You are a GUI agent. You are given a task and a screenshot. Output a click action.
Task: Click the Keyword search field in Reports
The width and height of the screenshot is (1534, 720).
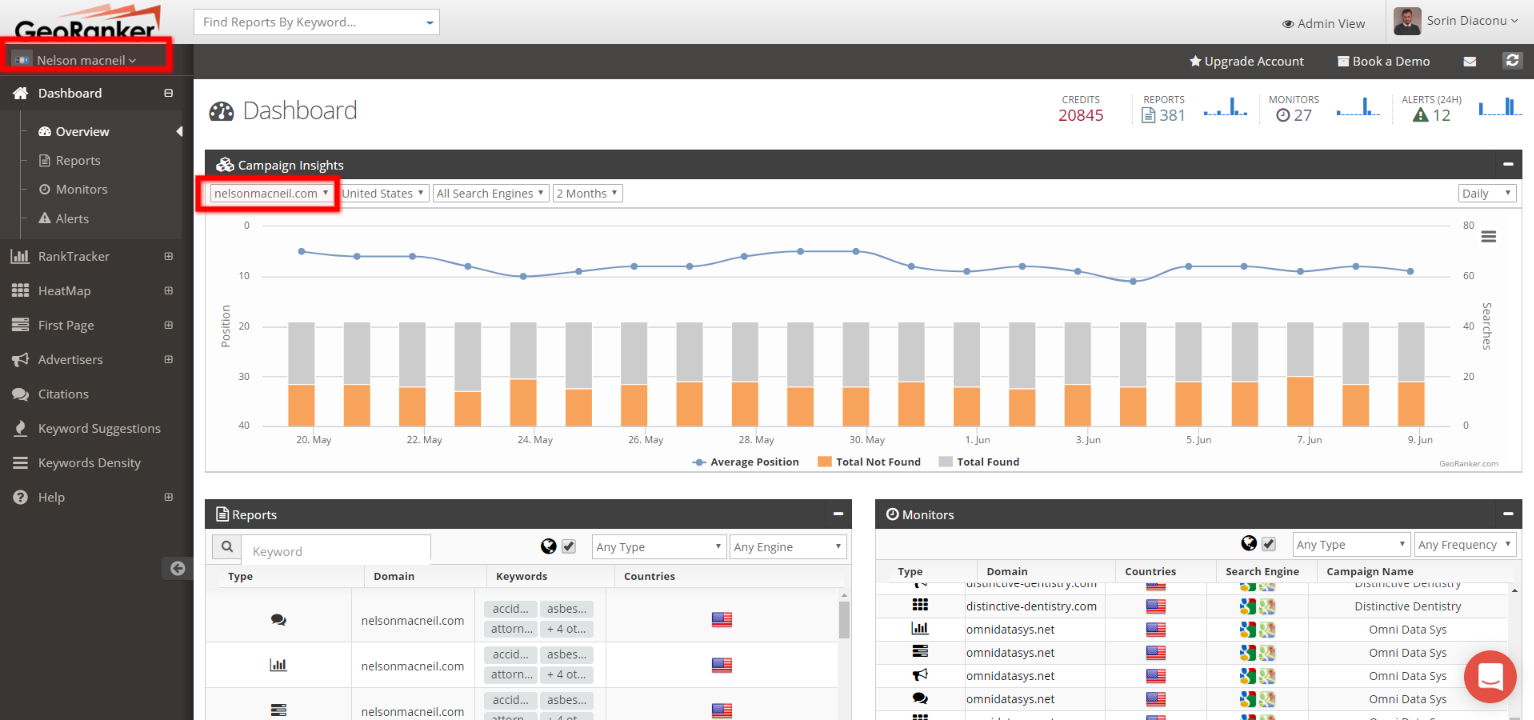point(336,550)
